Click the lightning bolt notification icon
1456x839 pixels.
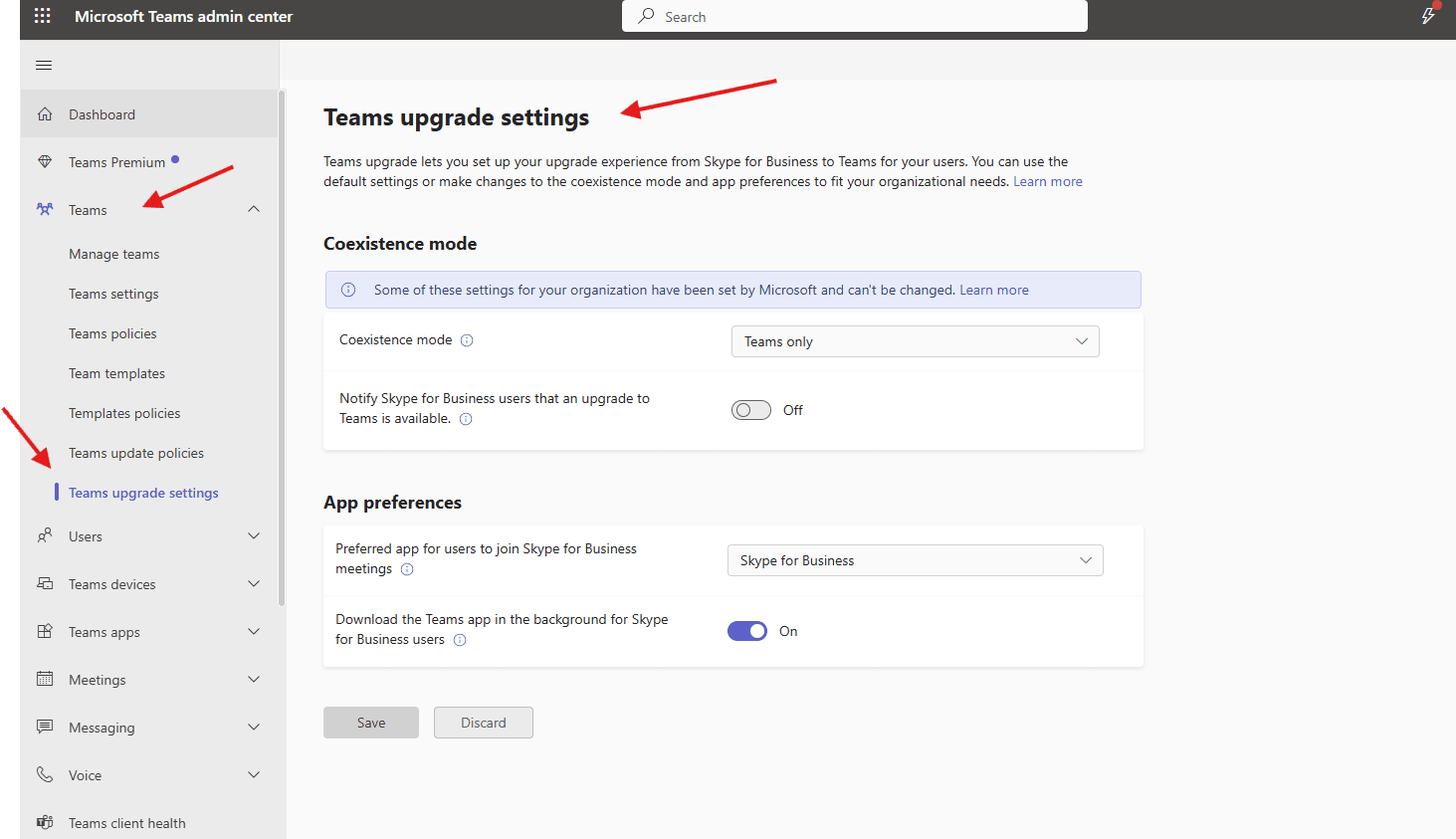[x=1427, y=15]
